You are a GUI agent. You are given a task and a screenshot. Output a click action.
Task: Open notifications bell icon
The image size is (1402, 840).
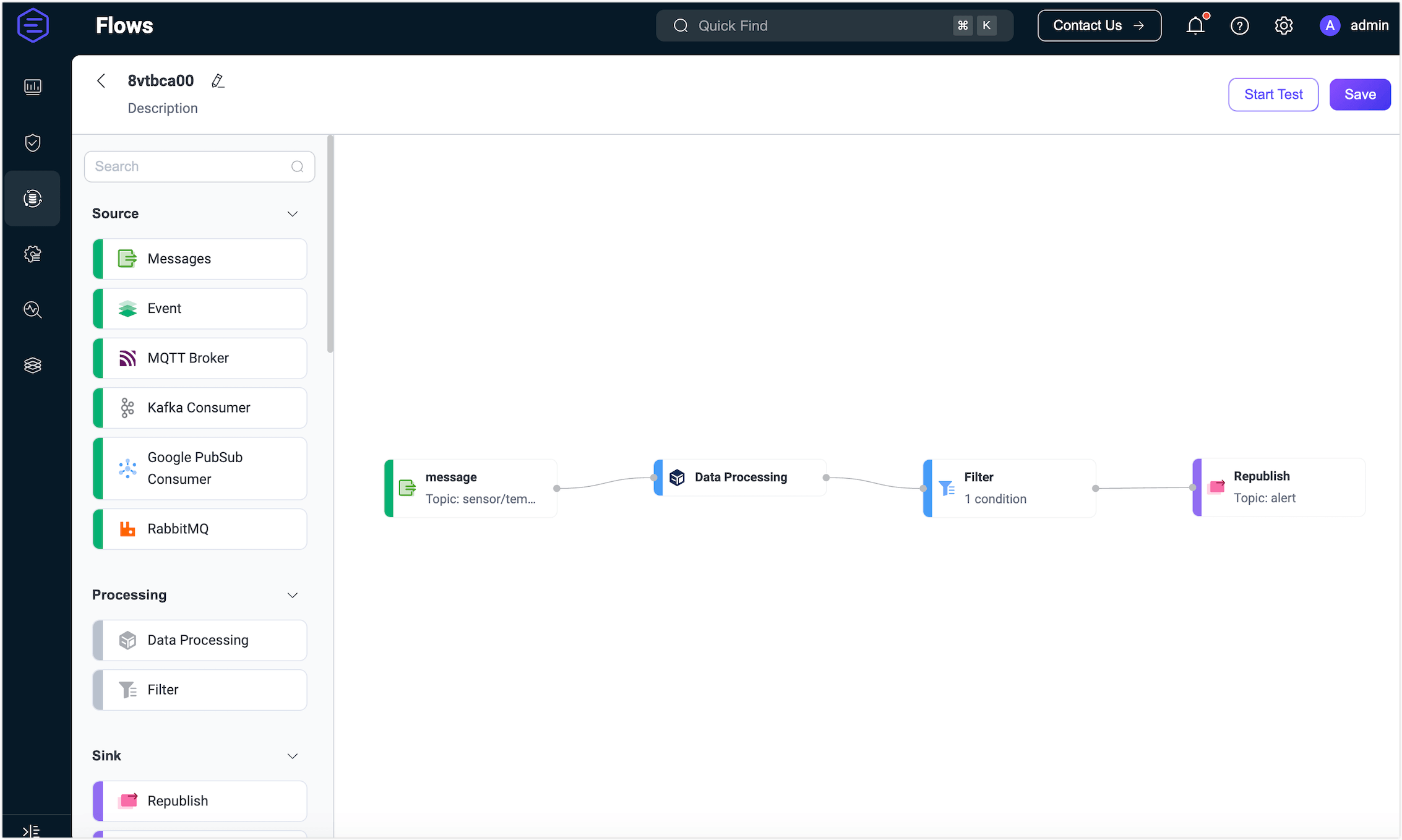1195,25
